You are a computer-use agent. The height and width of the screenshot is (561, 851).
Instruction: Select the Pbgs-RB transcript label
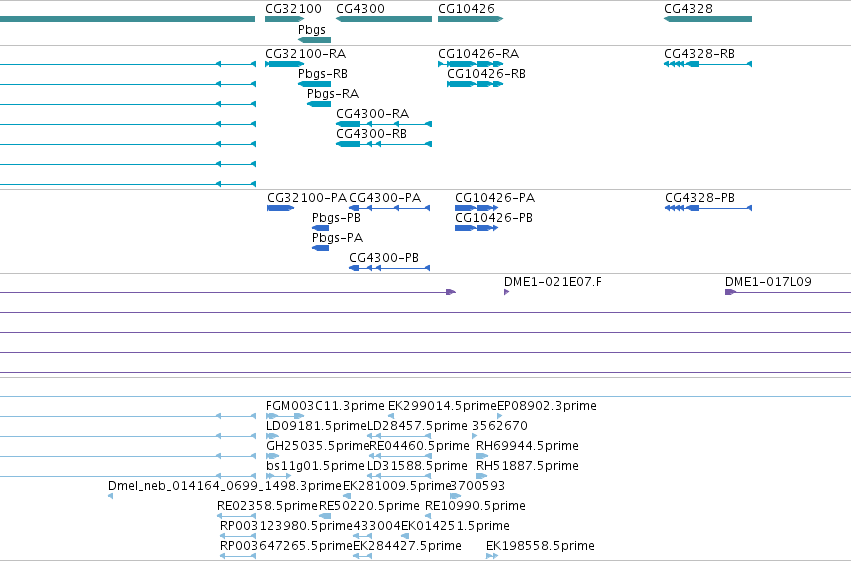tap(322, 74)
